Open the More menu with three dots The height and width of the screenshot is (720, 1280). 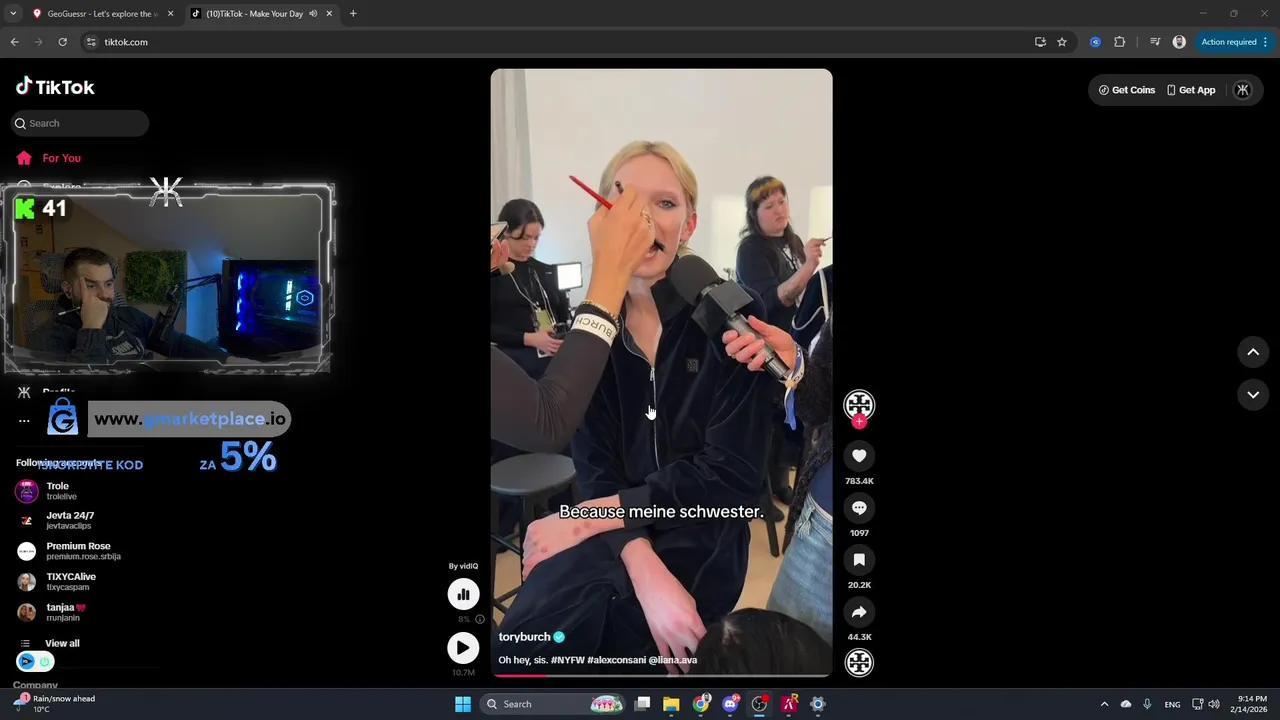(24, 421)
